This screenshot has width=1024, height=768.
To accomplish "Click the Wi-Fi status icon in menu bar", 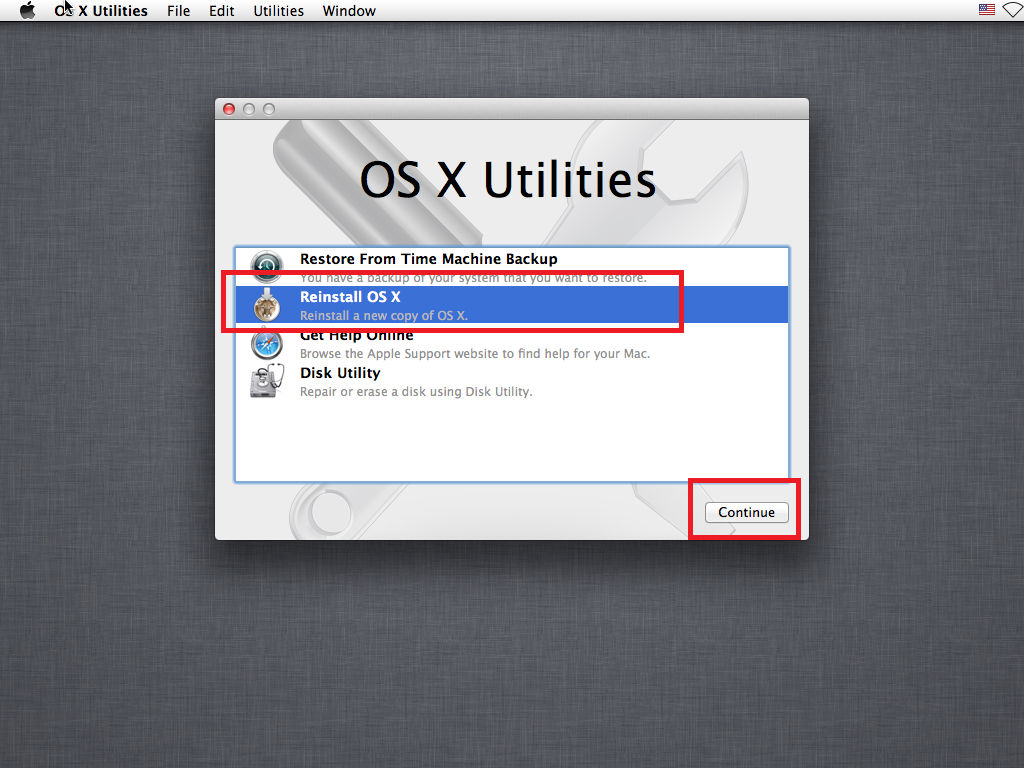I will (x=1014, y=10).
